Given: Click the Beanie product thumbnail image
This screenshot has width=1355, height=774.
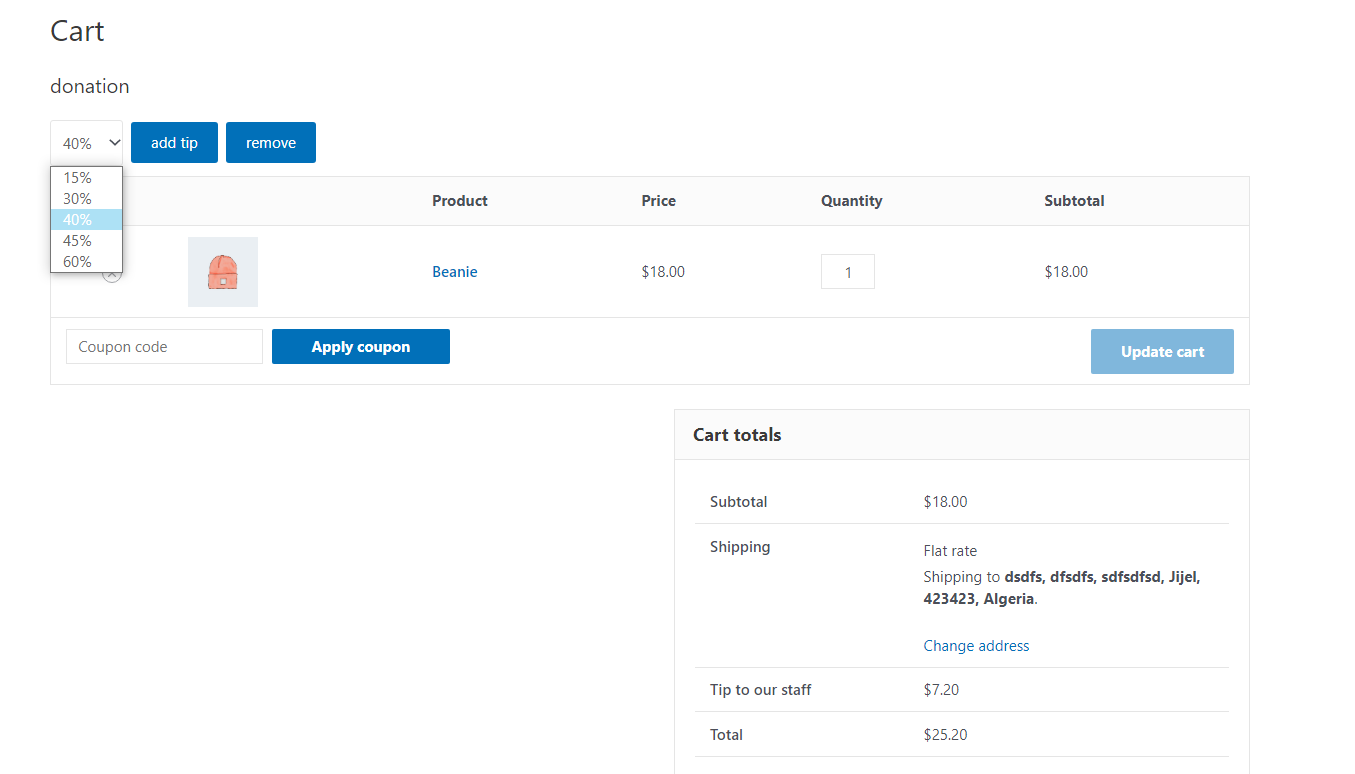Looking at the screenshot, I should 222,271.
